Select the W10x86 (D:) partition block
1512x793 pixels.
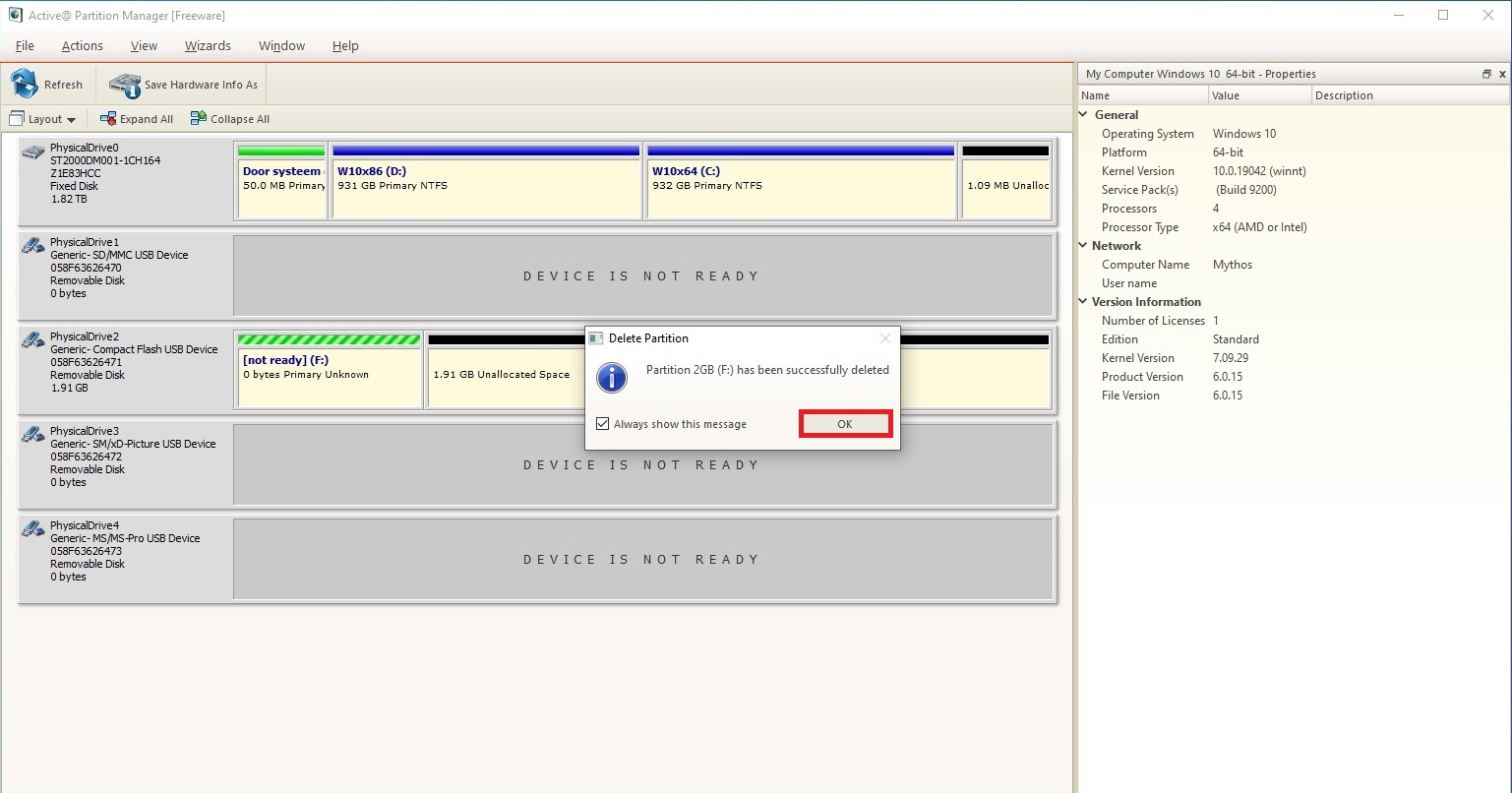pos(486,187)
